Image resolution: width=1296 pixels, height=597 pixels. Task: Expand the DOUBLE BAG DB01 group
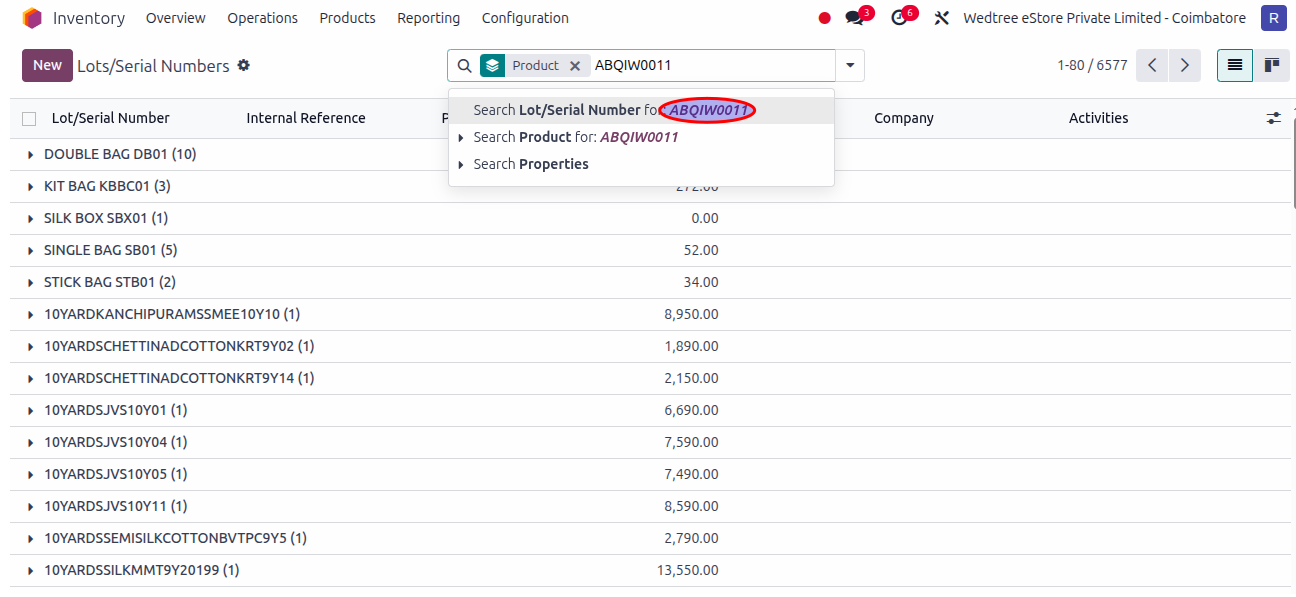coord(31,155)
